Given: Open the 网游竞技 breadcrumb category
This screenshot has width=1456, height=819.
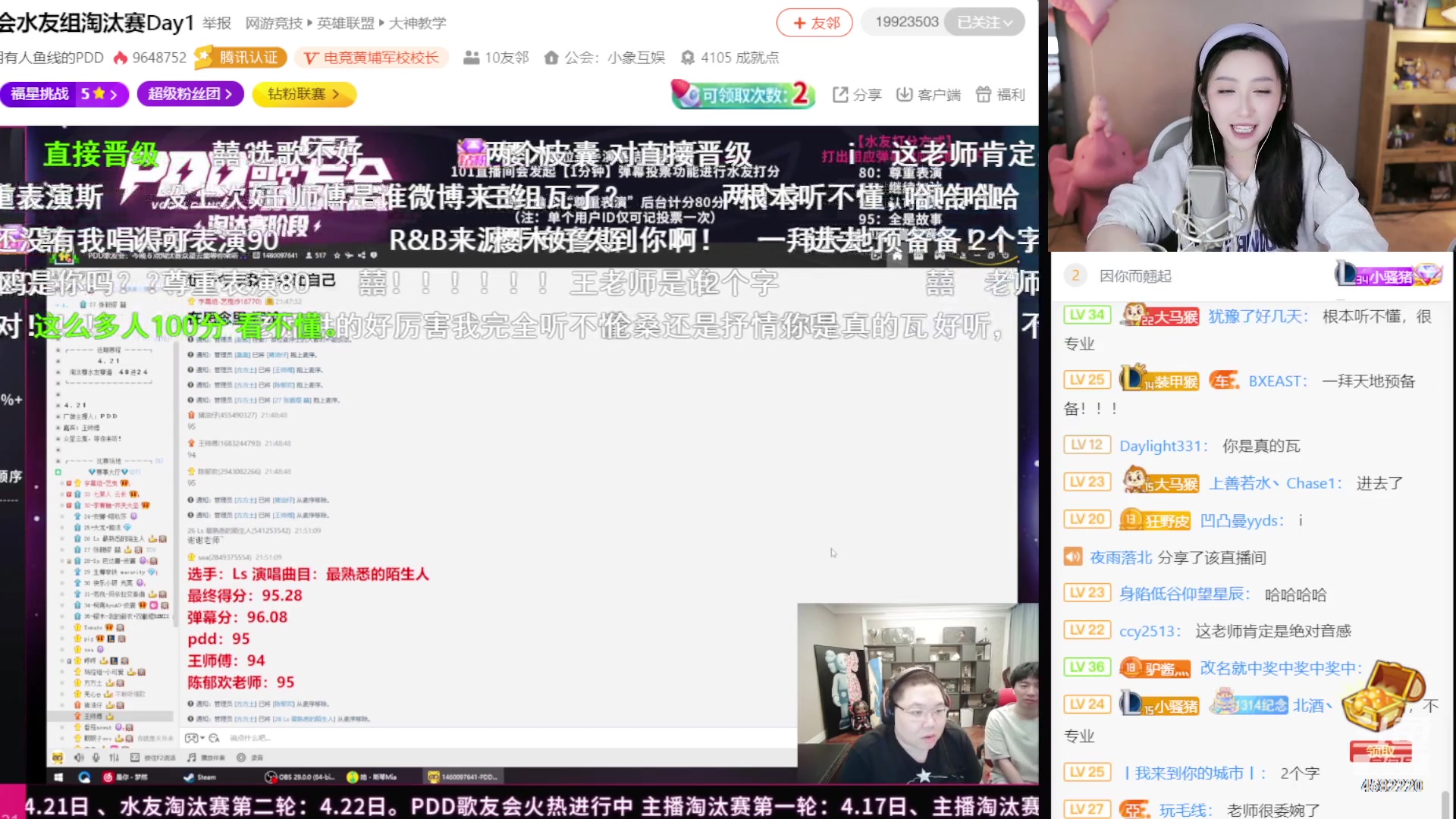Looking at the screenshot, I should coord(274,24).
